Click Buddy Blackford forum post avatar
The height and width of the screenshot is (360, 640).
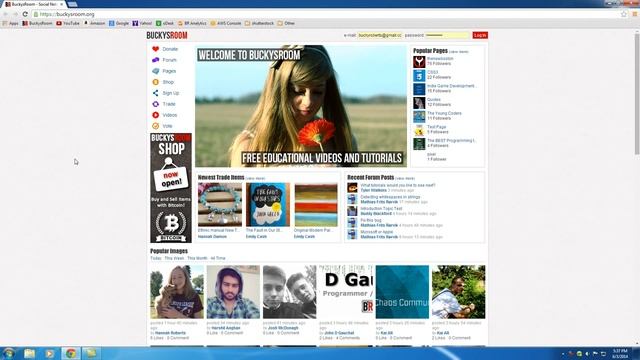[x=352, y=211]
